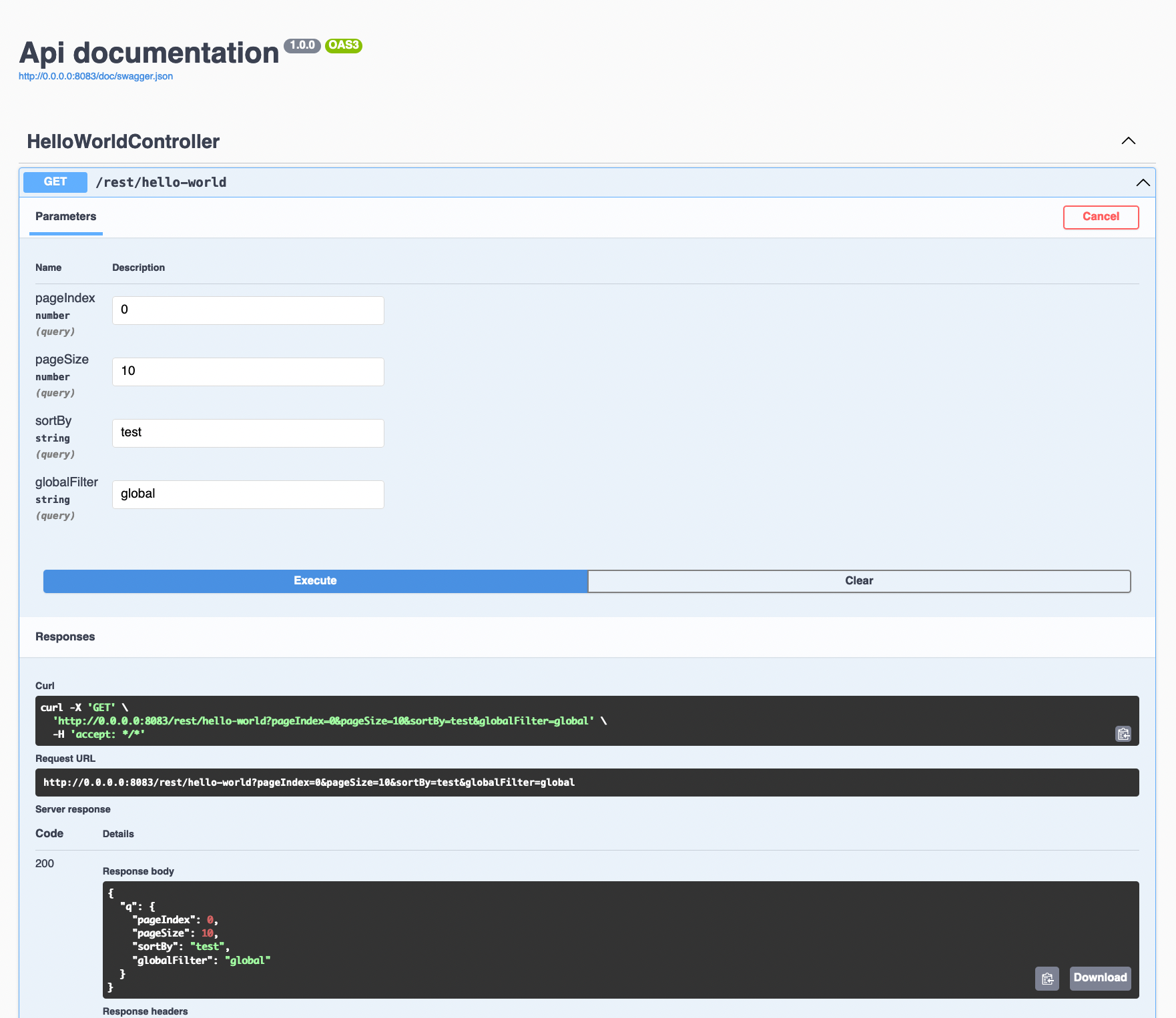Download the response body

[x=1100, y=978]
